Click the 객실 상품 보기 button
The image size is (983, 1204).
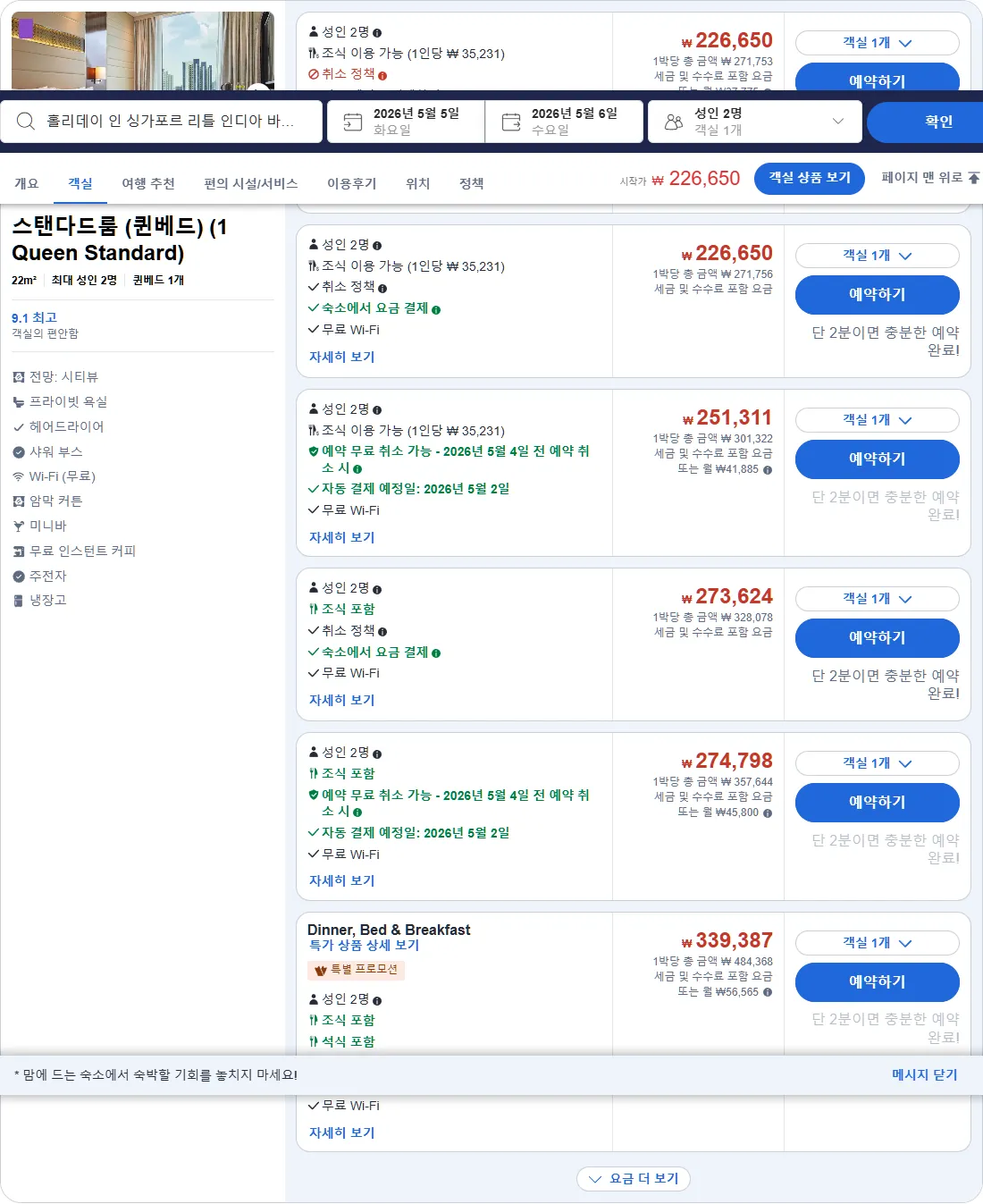tap(810, 178)
